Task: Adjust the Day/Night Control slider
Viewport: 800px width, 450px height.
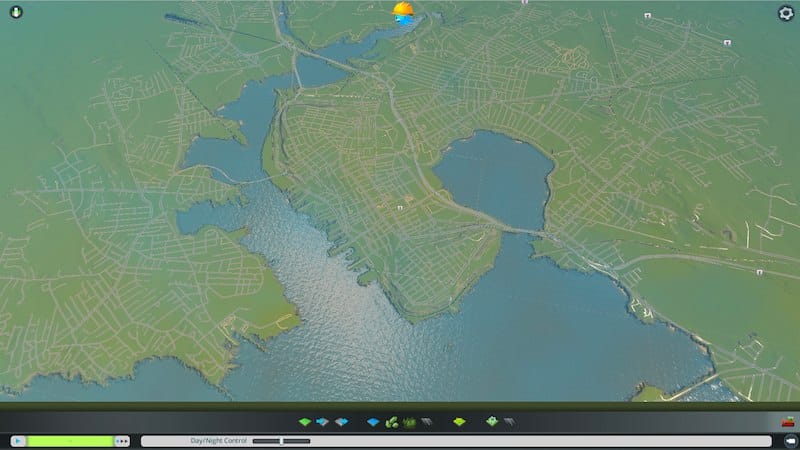Action: point(283,441)
